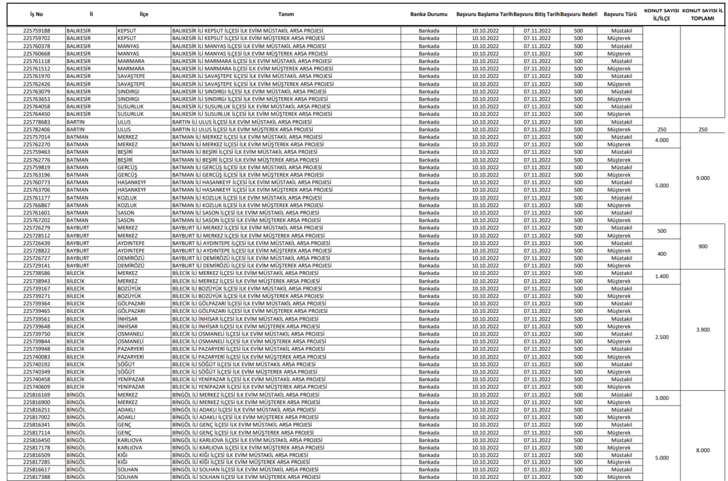Click the 'Başvuru Türü' column header
The height and width of the screenshot is (481, 728).
coord(620,14)
